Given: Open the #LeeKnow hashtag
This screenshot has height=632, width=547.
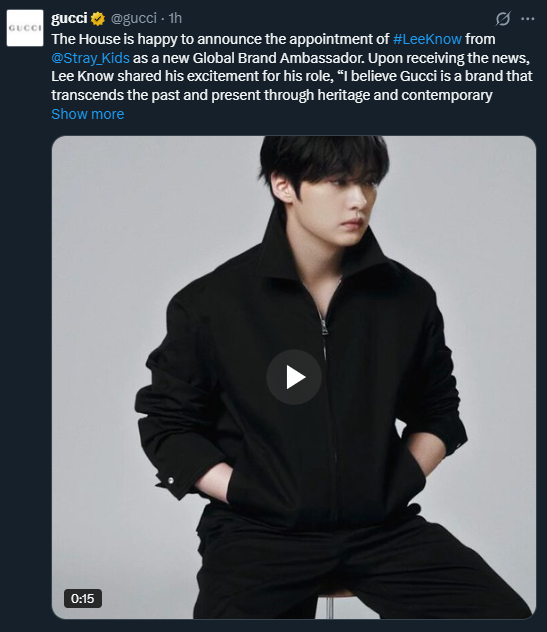Looking at the screenshot, I should click(x=427, y=39).
